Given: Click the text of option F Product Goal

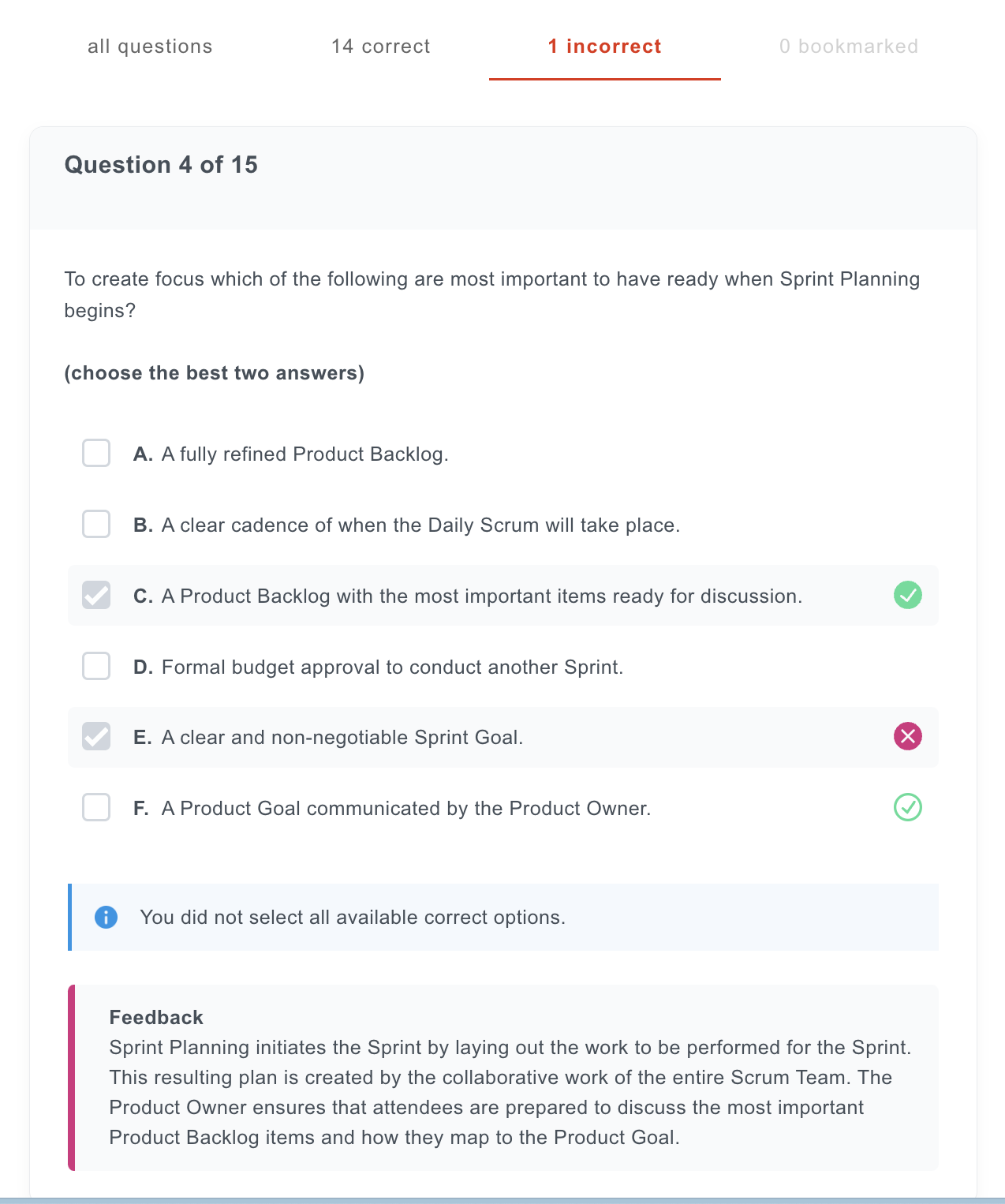Looking at the screenshot, I should [406, 809].
